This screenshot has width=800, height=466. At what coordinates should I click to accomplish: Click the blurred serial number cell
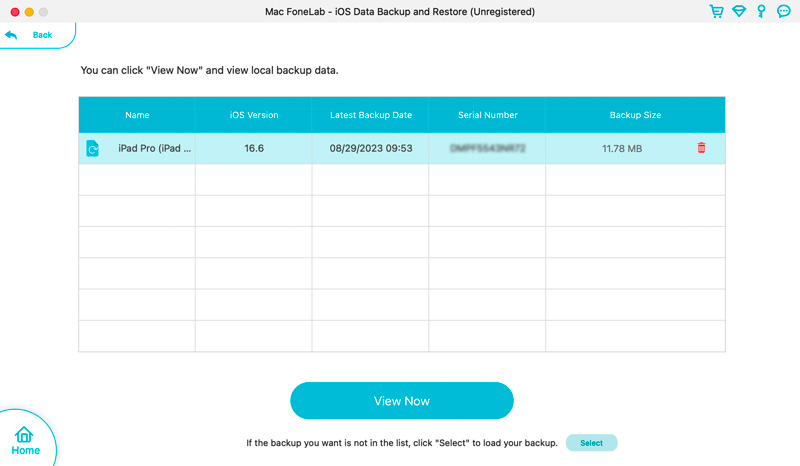[x=487, y=148]
